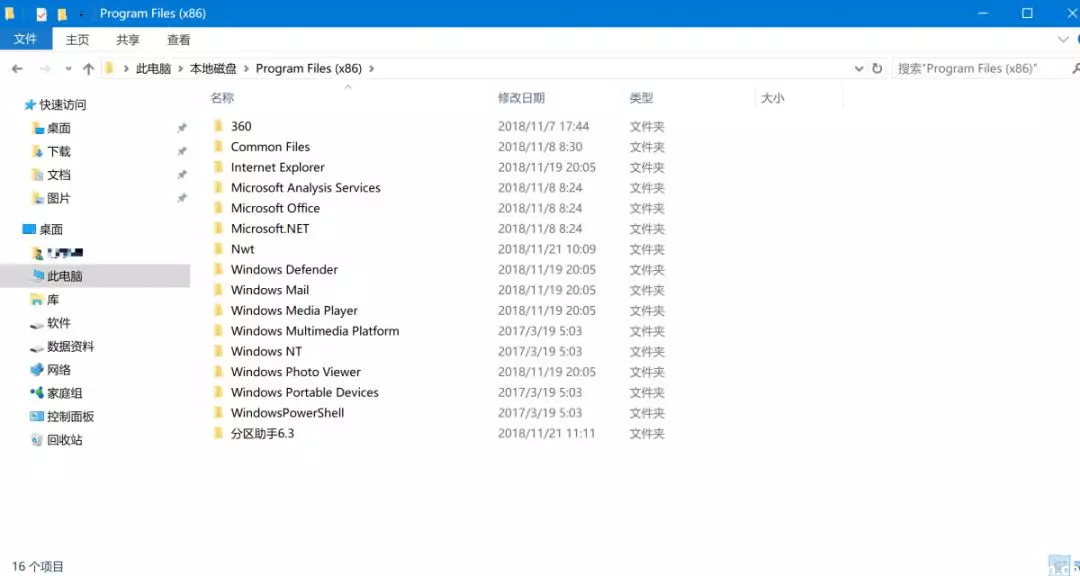
Task: Click the Refresh button beside address bar
Action: click(877, 69)
